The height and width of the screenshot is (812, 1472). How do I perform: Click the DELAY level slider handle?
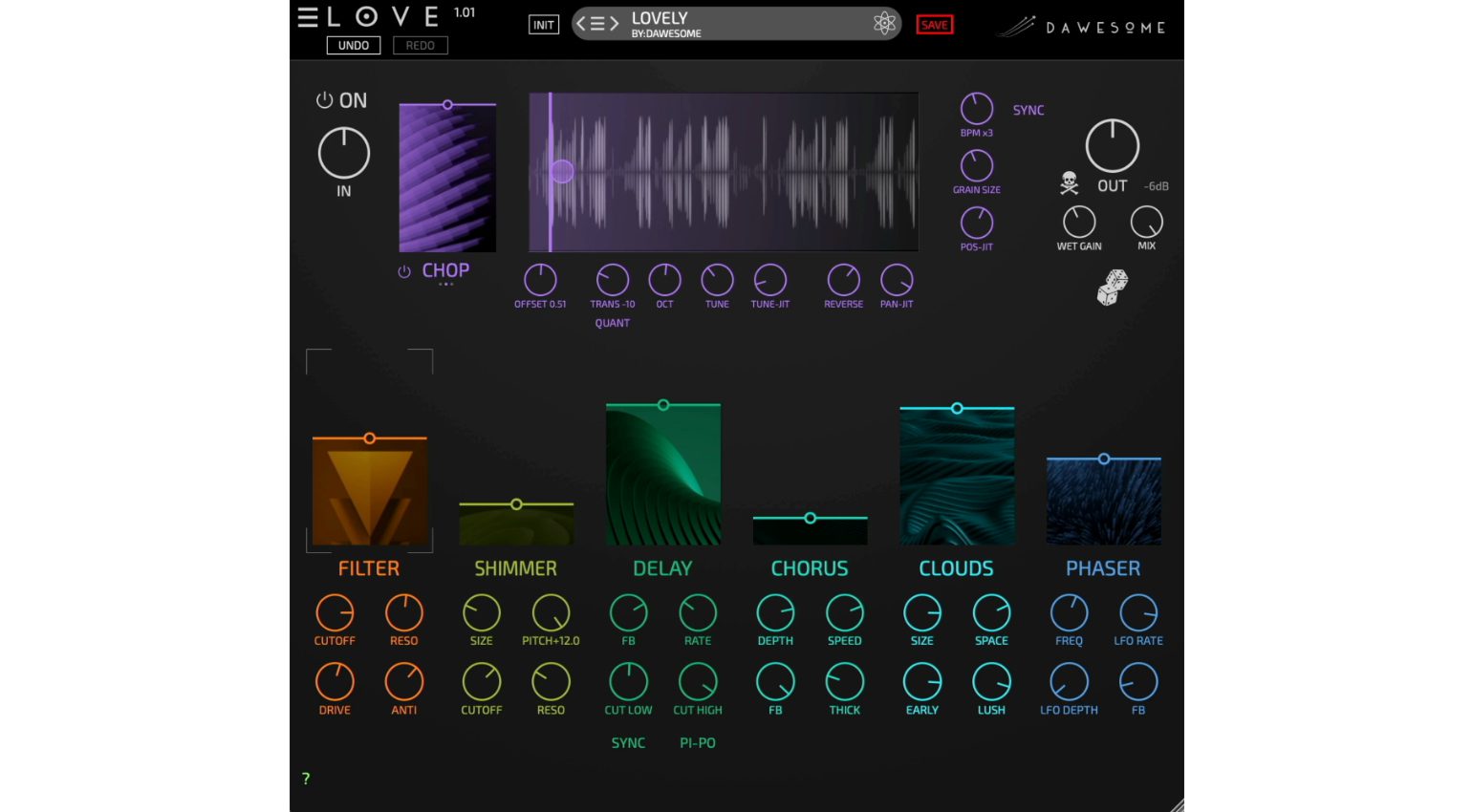point(663,405)
